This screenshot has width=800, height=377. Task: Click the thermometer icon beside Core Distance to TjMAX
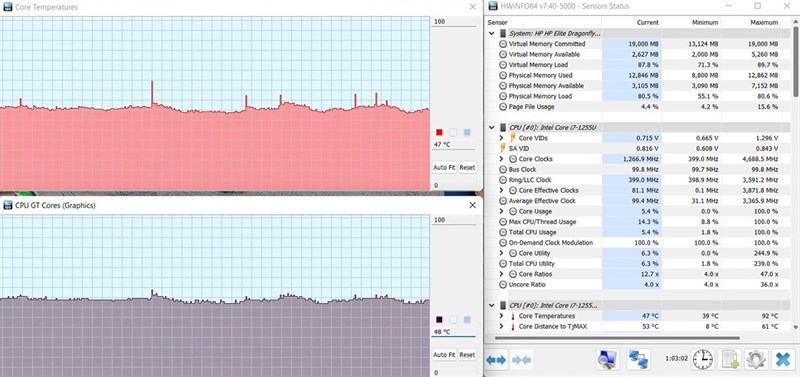pyautogui.click(x=513, y=326)
